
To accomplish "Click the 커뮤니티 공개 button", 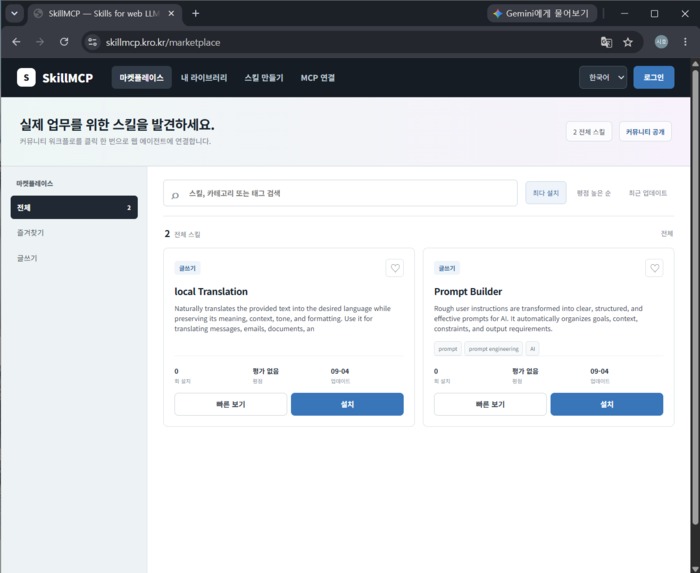I will (x=645, y=132).
